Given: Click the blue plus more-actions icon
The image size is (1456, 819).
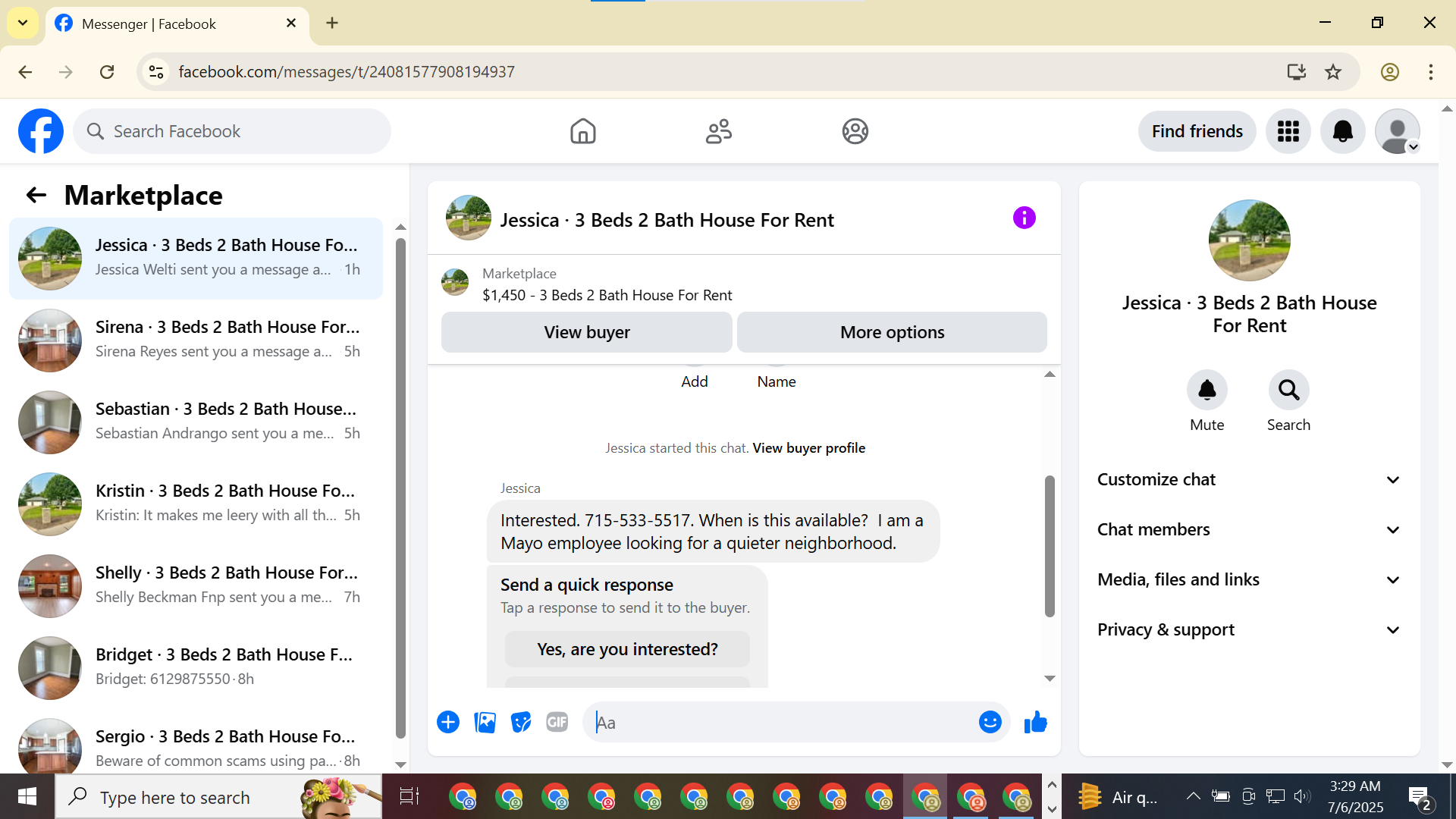Looking at the screenshot, I should pyautogui.click(x=448, y=722).
